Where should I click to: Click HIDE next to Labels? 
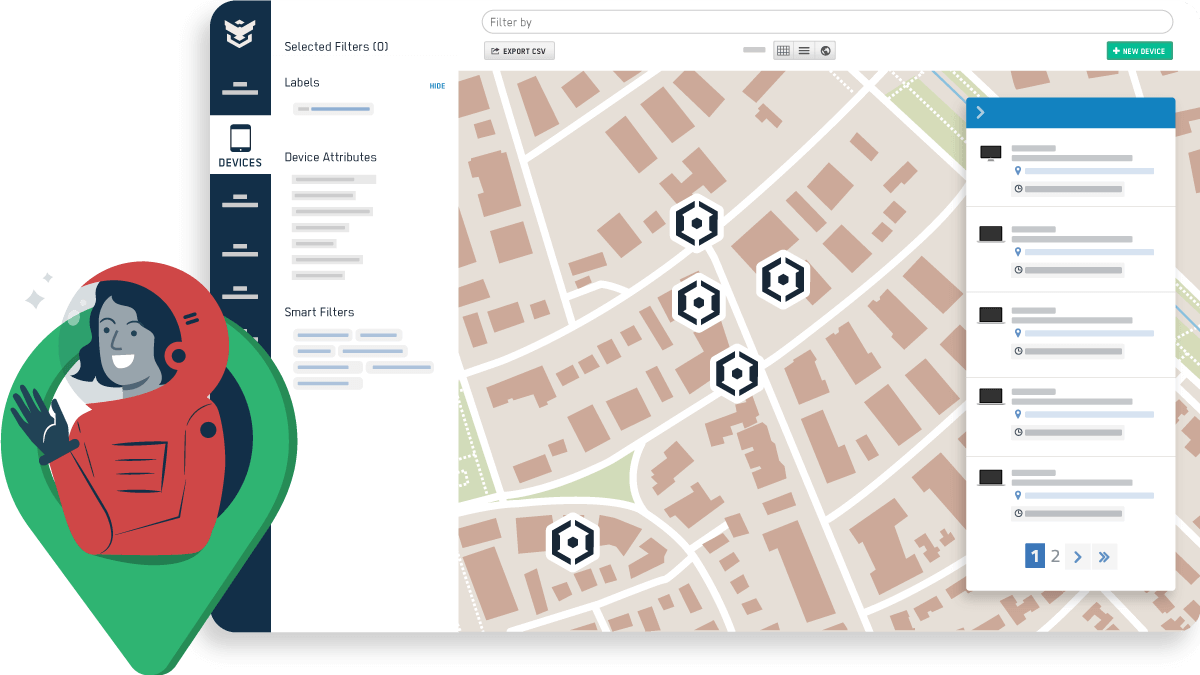(x=437, y=86)
